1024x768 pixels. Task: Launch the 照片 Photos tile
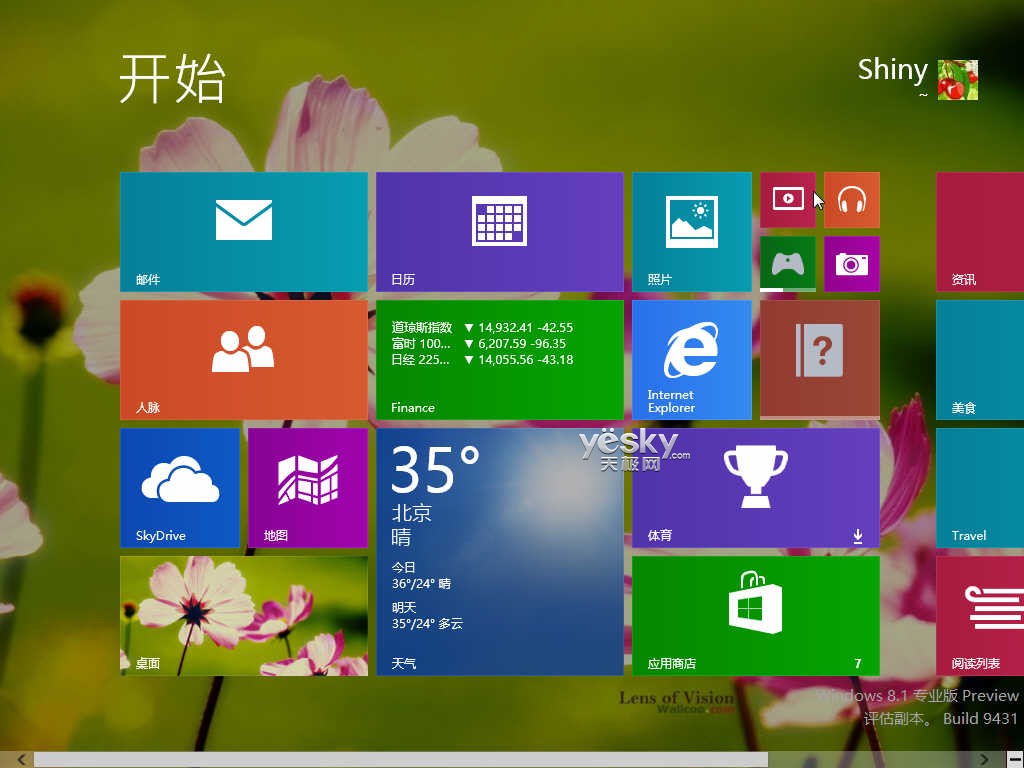point(692,232)
